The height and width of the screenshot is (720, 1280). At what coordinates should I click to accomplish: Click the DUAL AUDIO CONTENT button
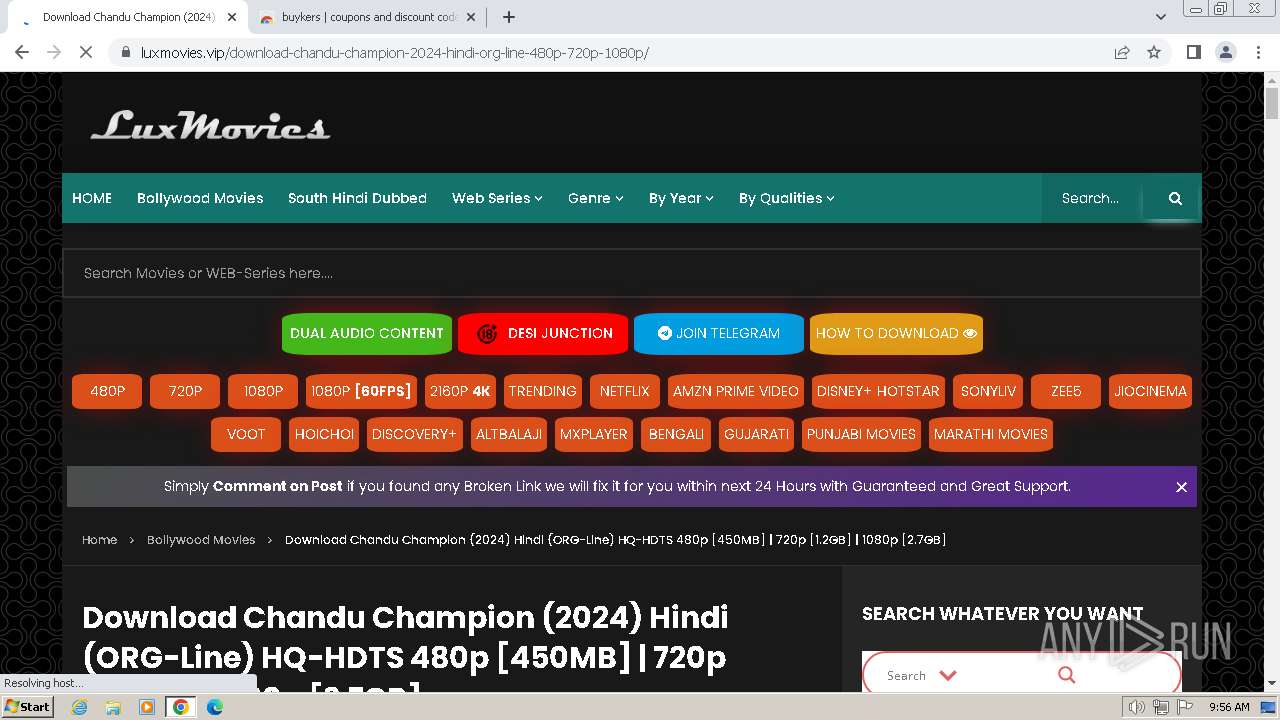[367, 333]
